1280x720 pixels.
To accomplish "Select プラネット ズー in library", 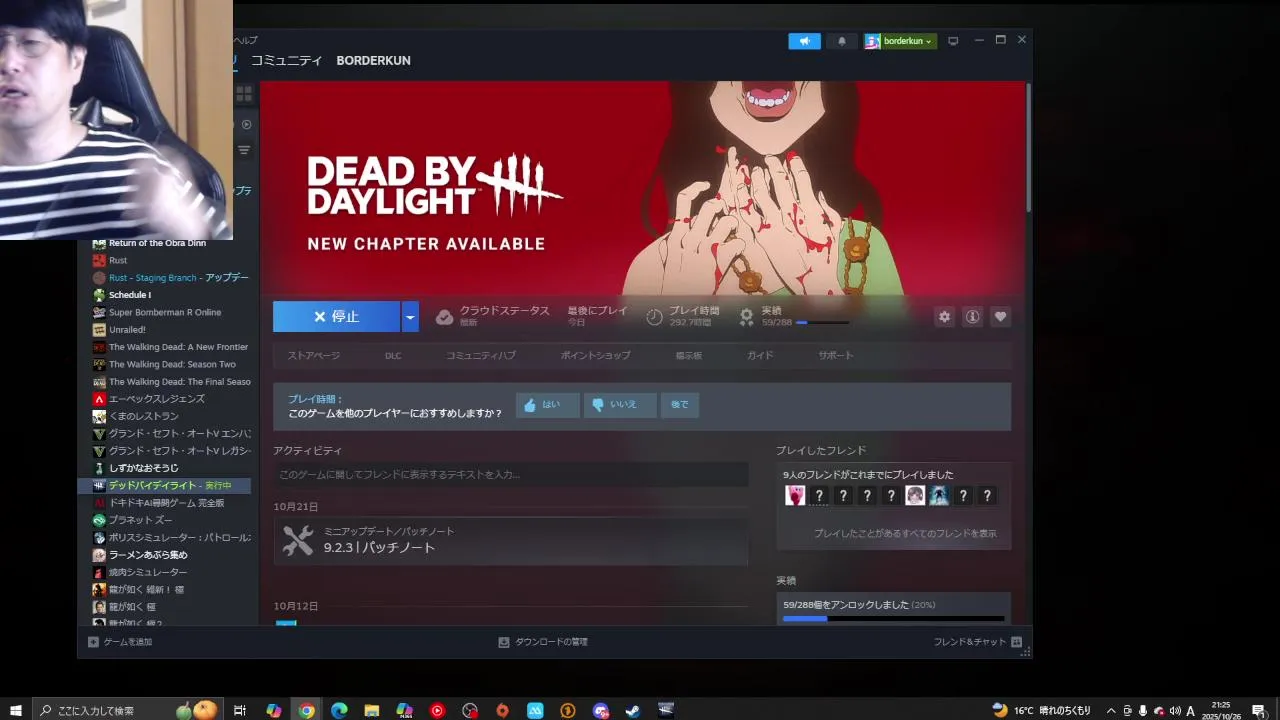I will pos(140,520).
